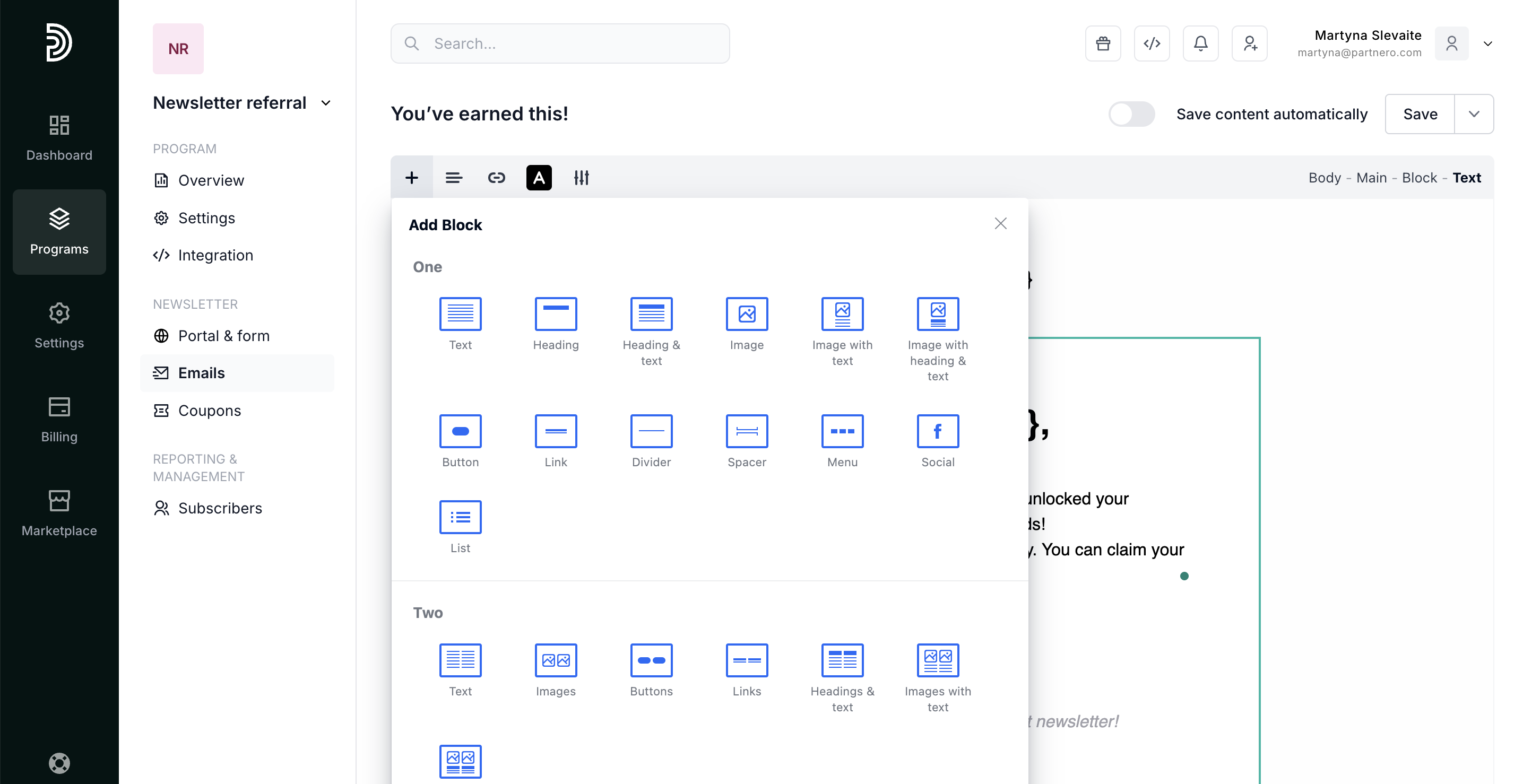The height and width of the screenshot is (784, 1523).
Task: Click the Main breadcrumb link
Action: (1371, 177)
